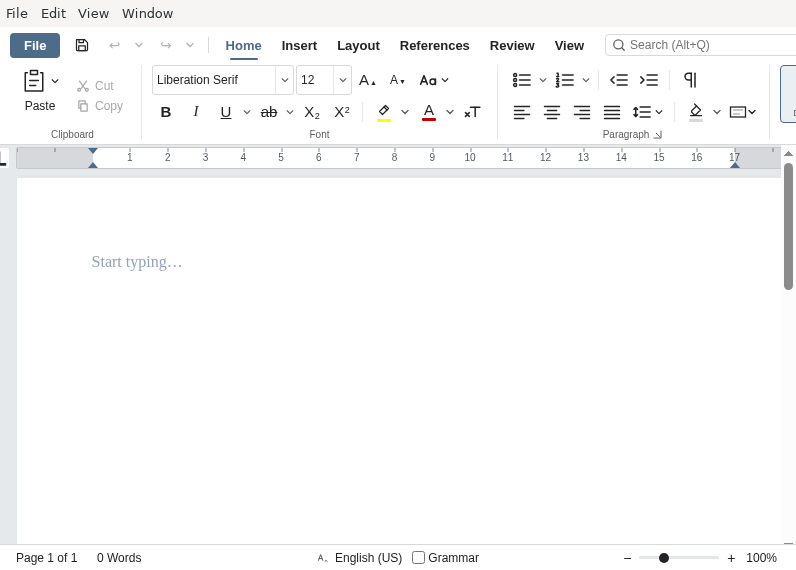Open the font size dropdown
Screen dimensions: 796x570
pyautogui.click(x=343, y=80)
